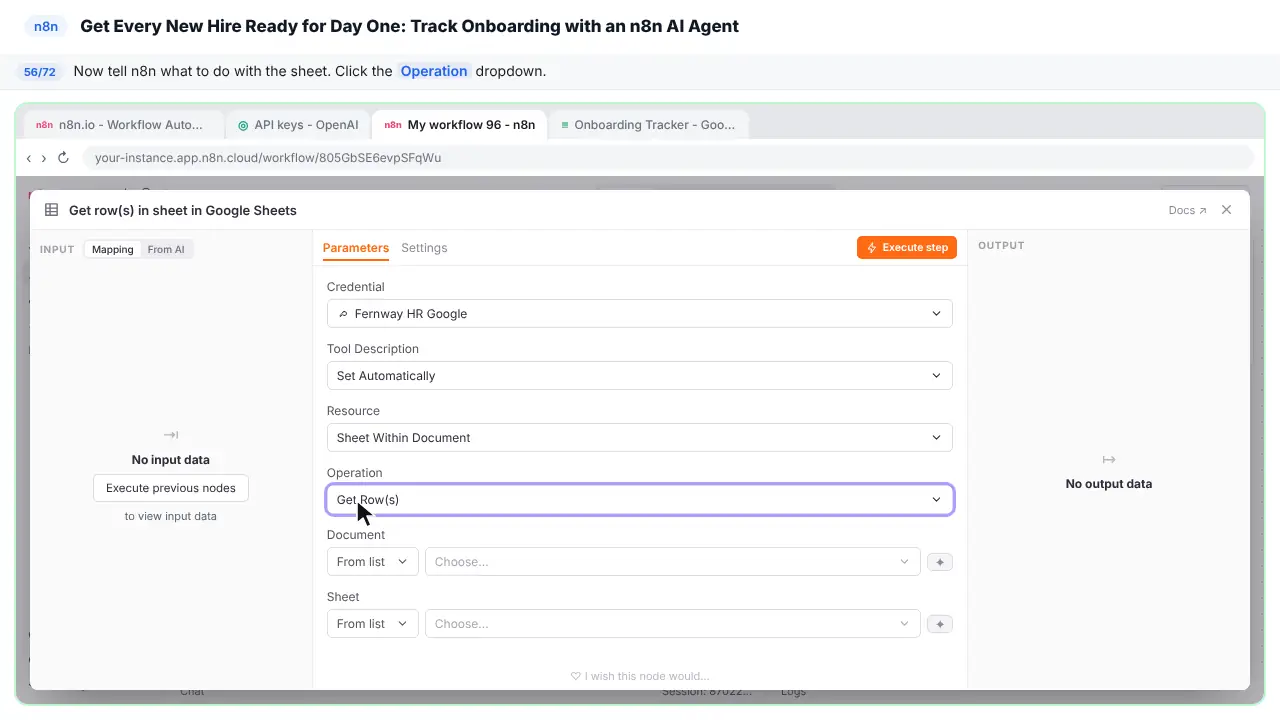The width and height of the screenshot is (1280, 720).
Task: Select the Settings tab
Action: click(424, 248)
